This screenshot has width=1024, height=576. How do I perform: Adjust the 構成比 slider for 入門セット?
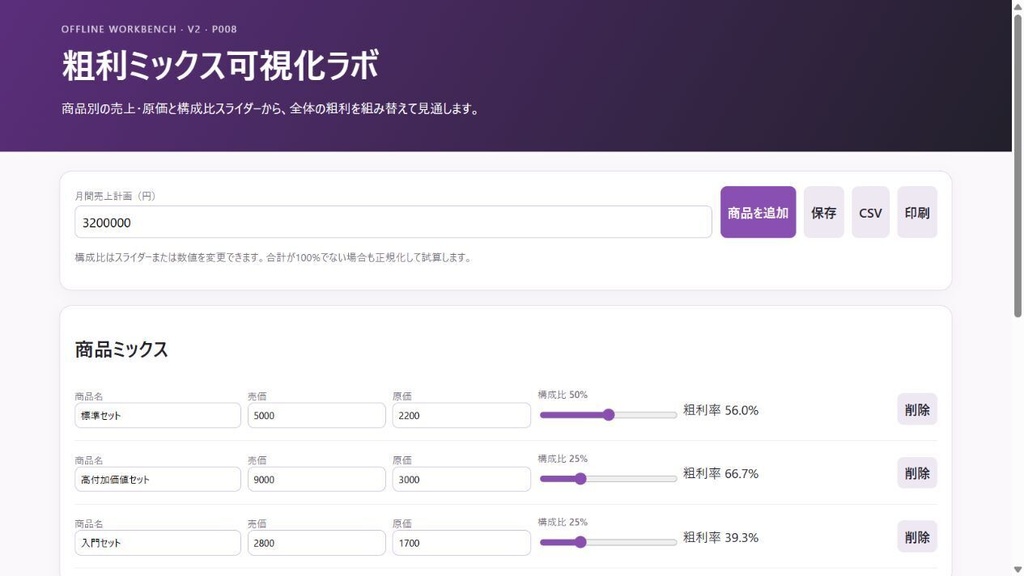click(608, 542)
